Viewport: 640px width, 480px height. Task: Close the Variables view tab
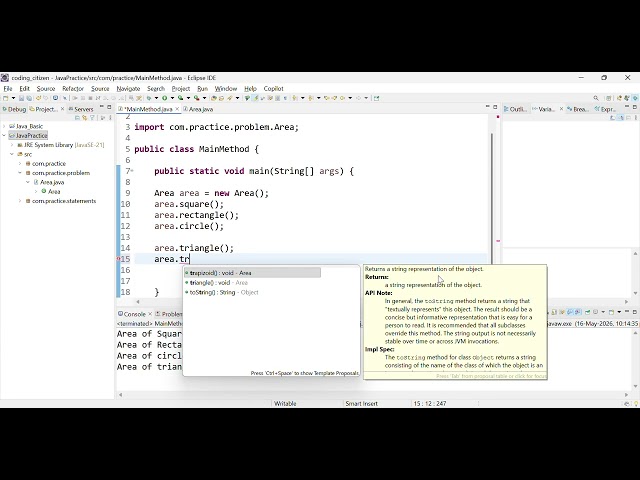pyautogui.click(x=561, y=109)
